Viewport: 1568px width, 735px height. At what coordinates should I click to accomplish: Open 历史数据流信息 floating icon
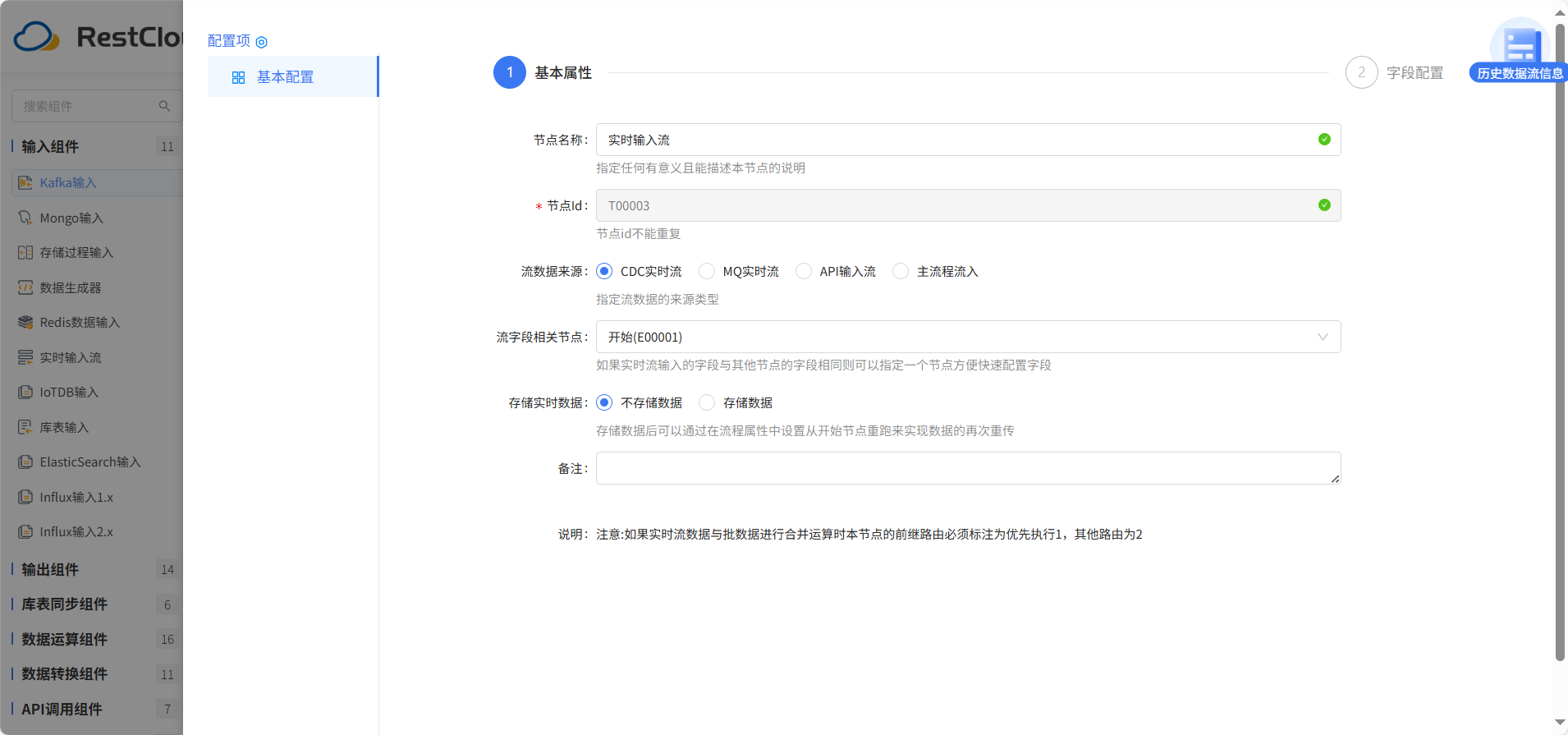pyautogui.click(x=1519, y=51)
